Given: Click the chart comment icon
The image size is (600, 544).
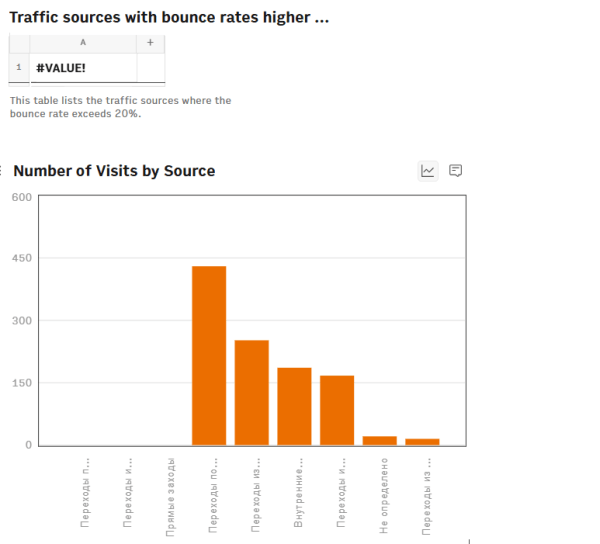Looking at the screenshot, I should point(456,171).
